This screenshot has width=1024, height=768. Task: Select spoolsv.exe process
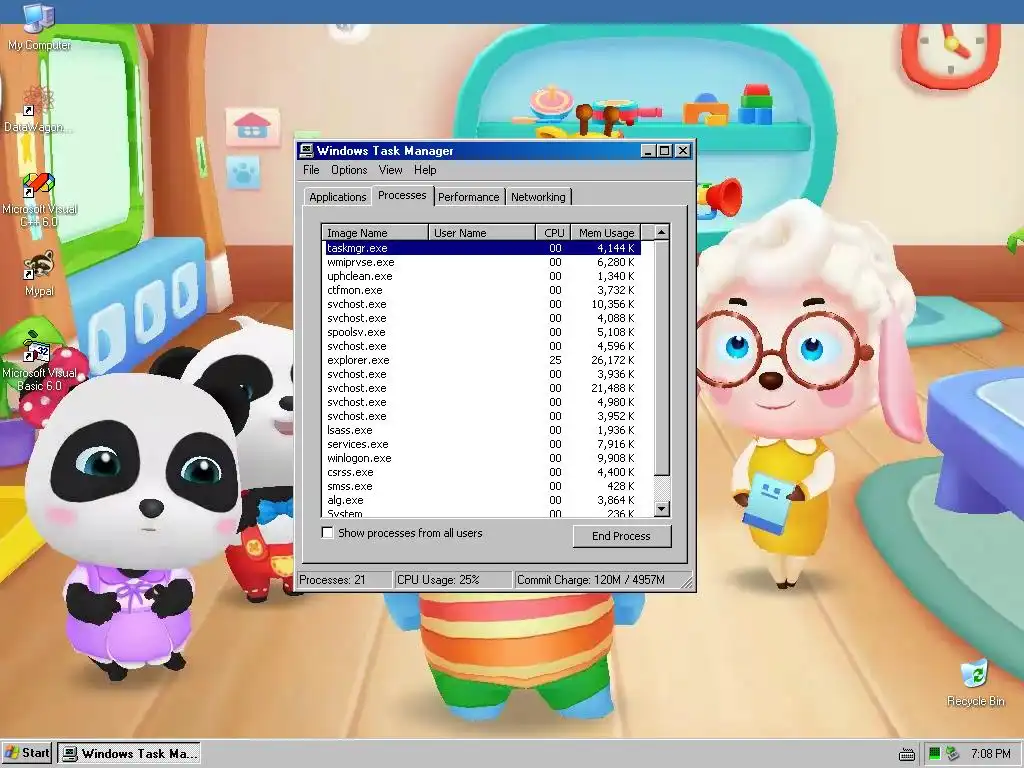point(482,332)
